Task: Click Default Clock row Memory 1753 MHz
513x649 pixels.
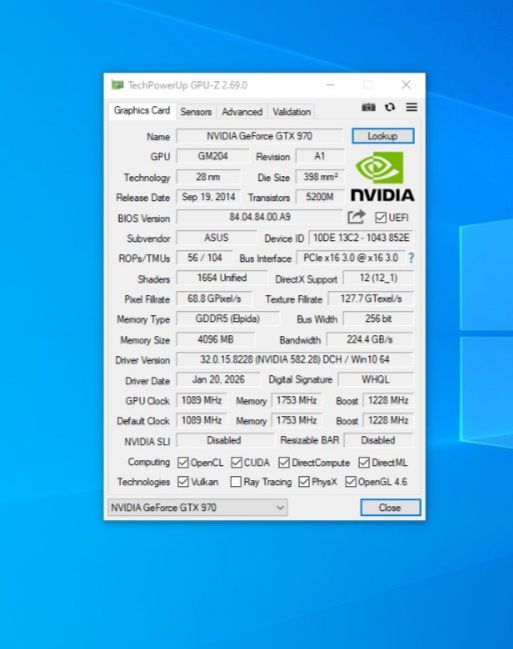Action: click(x=296, y=420)
